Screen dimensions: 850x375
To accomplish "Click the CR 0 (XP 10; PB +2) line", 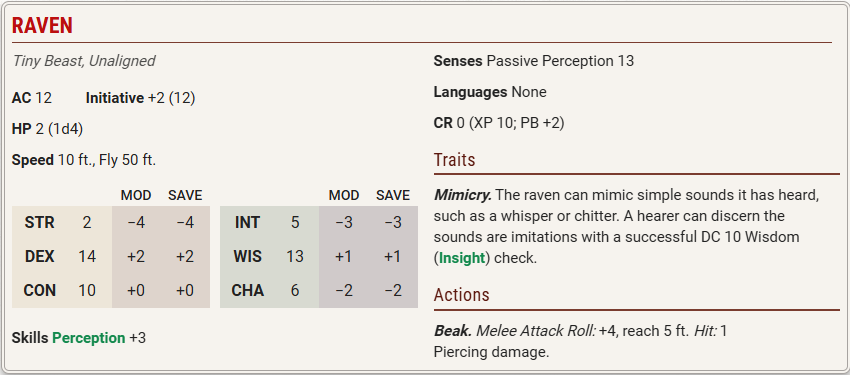I will [499, 124].
